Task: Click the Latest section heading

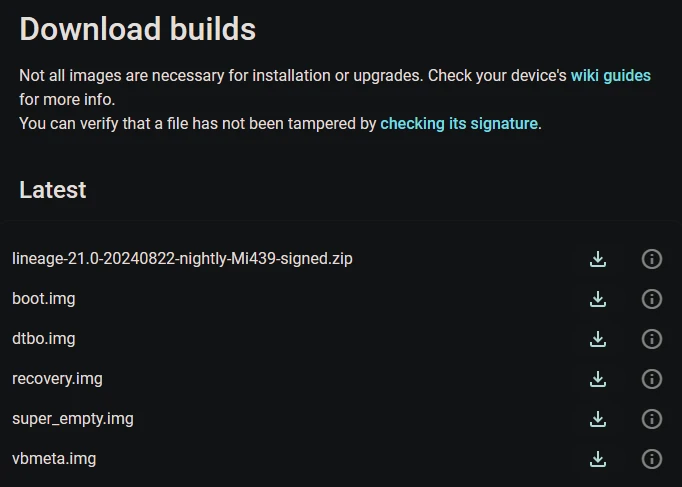Action: click(x=53, y=190)
